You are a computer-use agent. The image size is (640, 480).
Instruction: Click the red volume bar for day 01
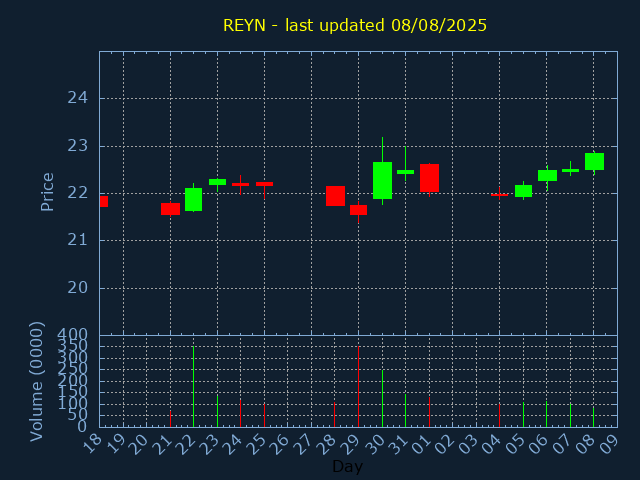(x=429, y=412)
